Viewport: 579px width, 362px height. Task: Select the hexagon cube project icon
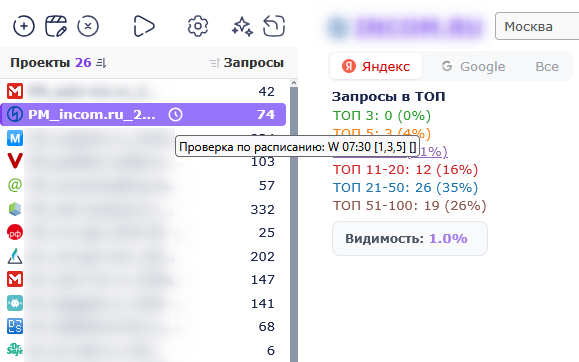click(x=15, y=209)
